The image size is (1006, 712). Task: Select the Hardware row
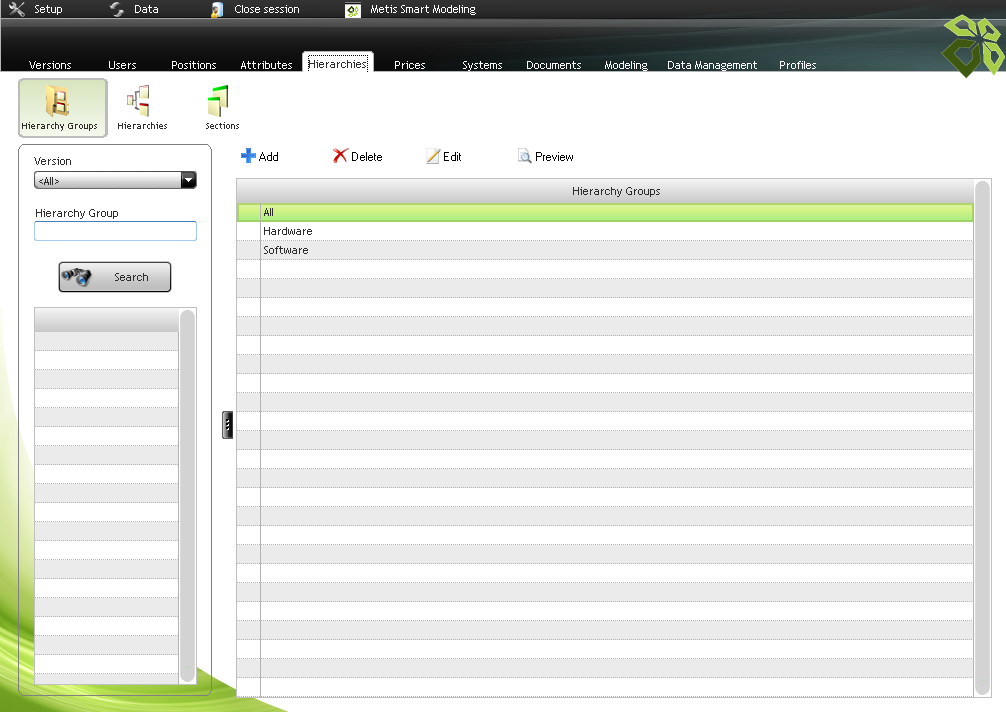(288, 231)
